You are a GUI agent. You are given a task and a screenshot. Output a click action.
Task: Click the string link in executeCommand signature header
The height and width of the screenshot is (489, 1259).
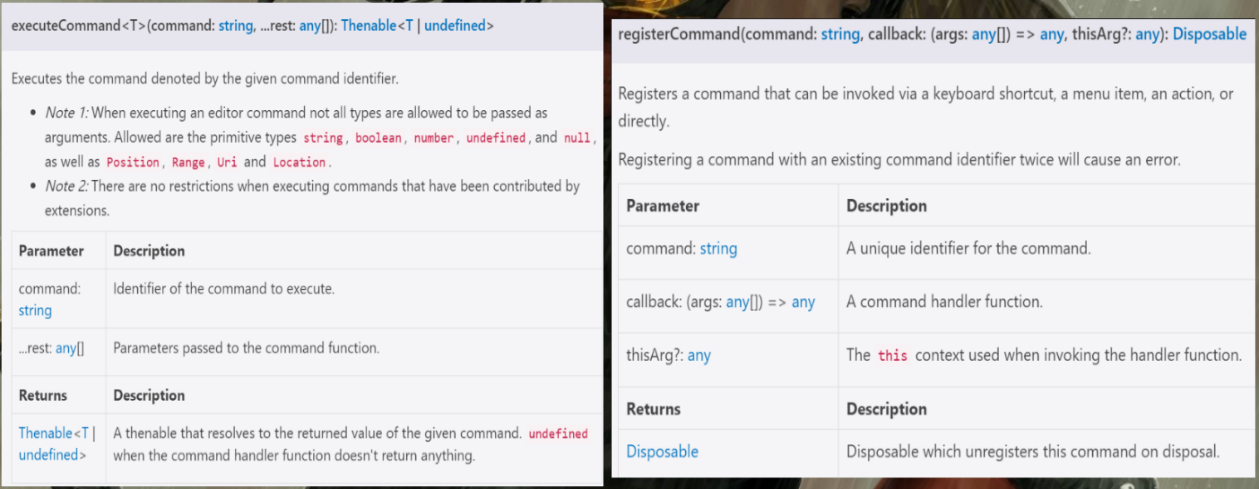[x=237, y=25]
